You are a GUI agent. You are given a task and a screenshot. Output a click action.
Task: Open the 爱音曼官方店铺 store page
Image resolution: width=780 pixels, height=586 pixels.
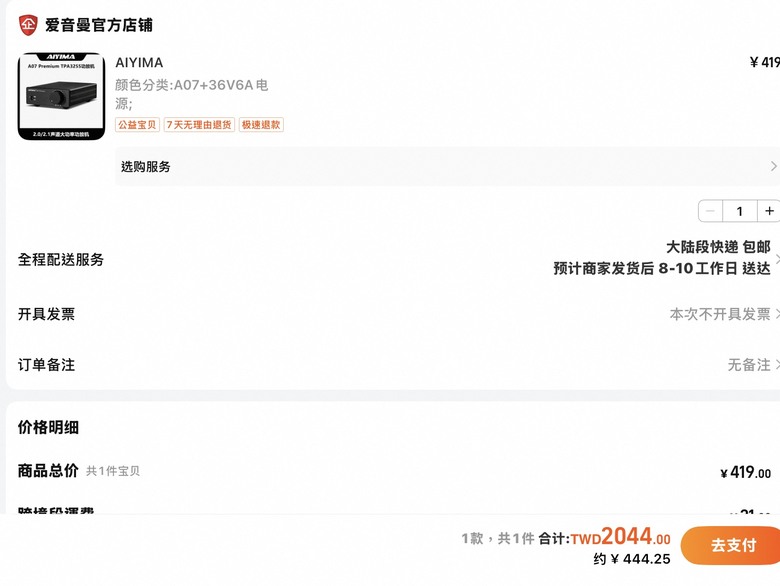click(x=98, y=25)
